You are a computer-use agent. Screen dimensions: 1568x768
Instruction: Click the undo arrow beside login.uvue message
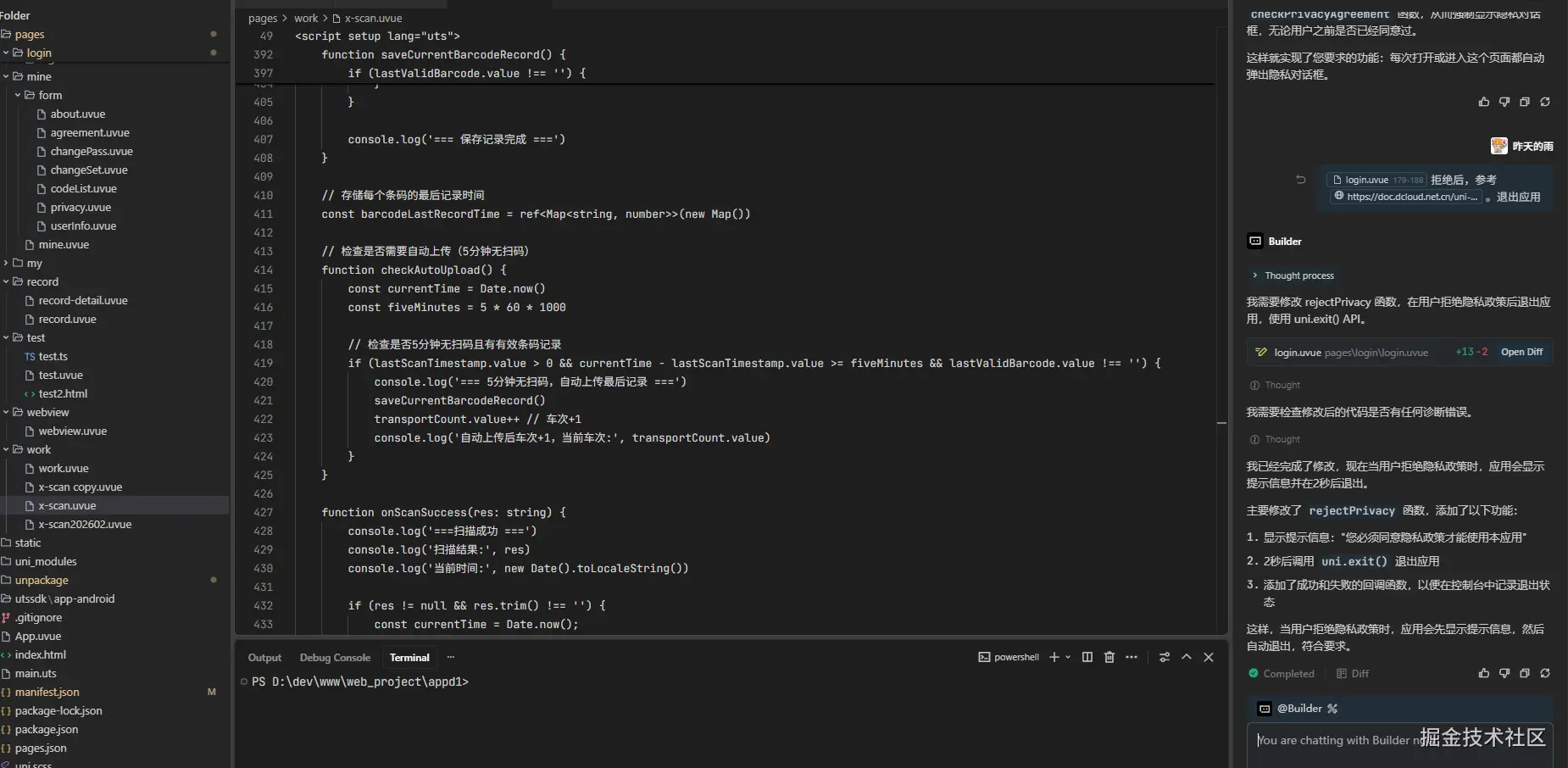tap(1301, 180)
